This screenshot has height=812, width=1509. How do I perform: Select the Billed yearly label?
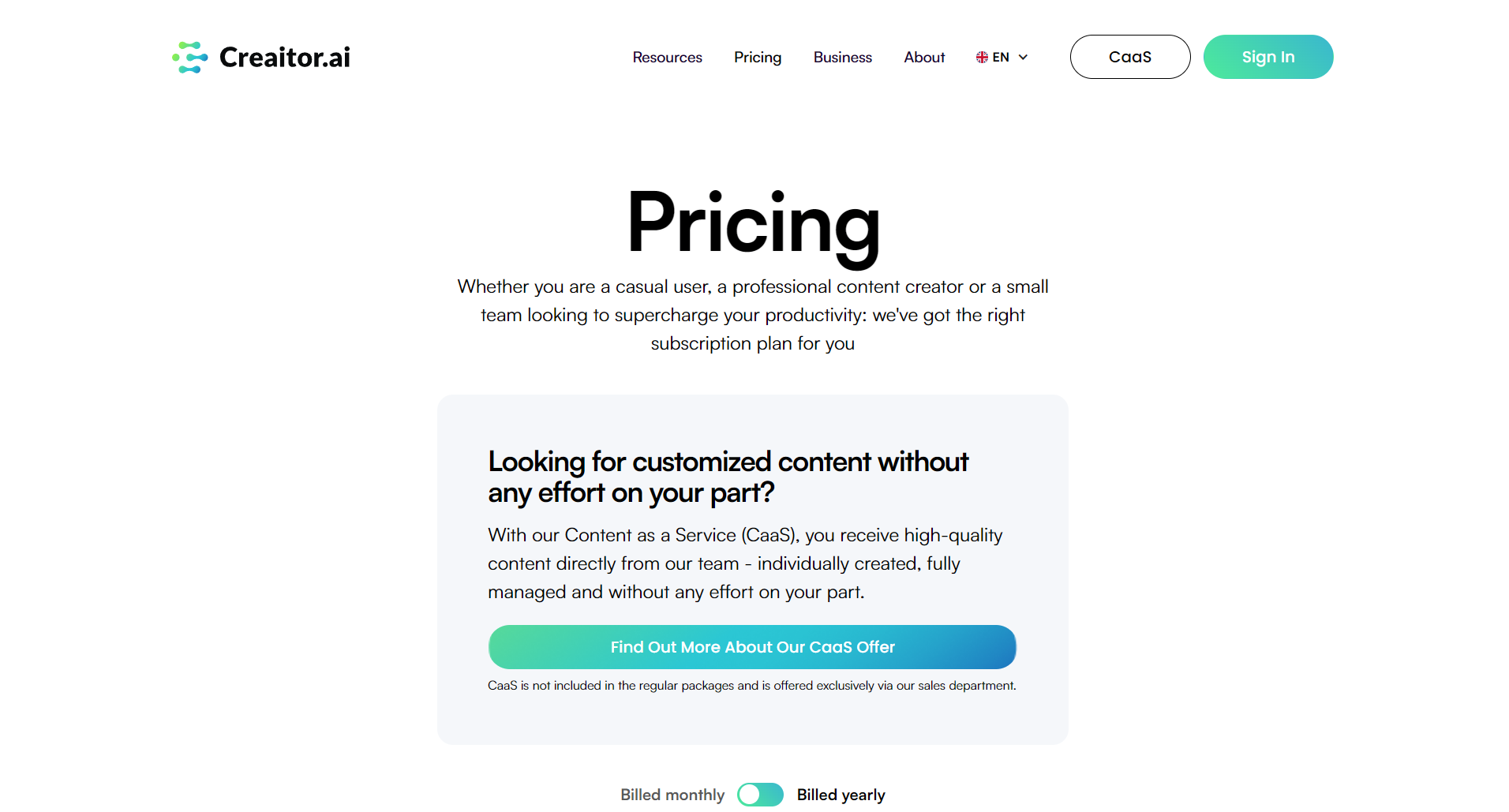[x=841, y=795]
